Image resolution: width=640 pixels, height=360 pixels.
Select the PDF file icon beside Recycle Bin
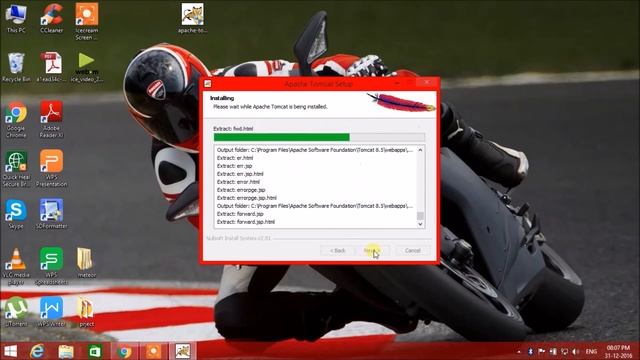(x=51, y=67)
